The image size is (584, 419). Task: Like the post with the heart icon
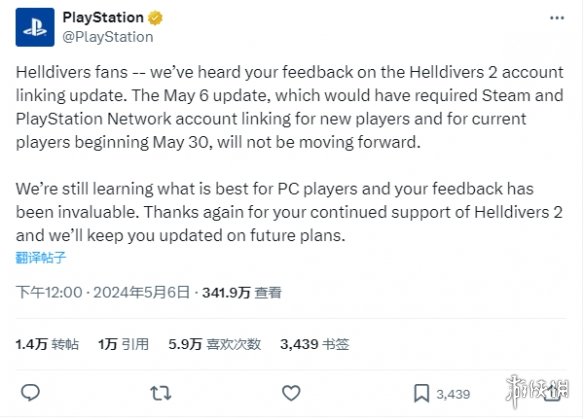coord(291,393)
